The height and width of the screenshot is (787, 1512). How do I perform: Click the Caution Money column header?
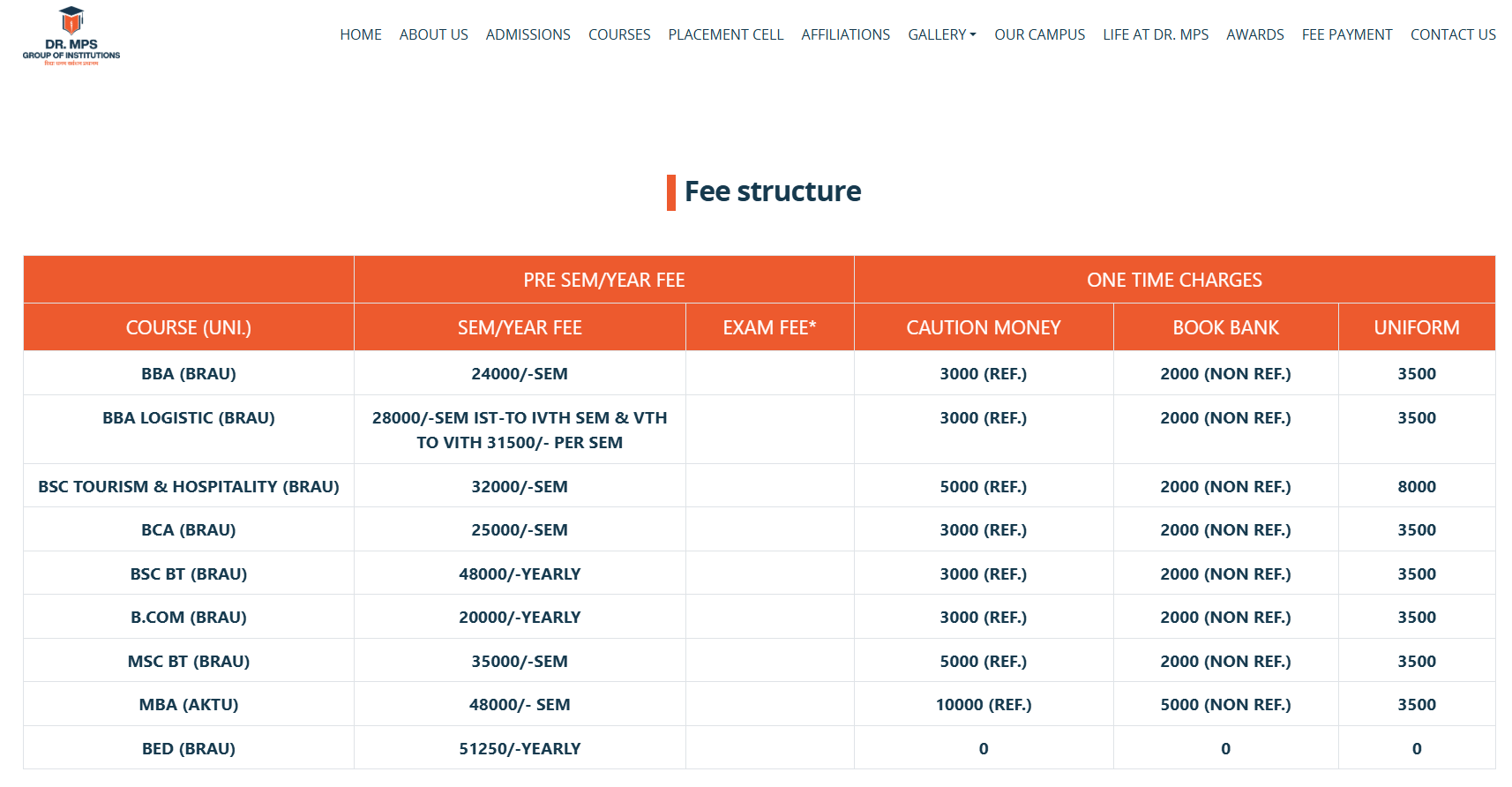click(x=983, y=327)
